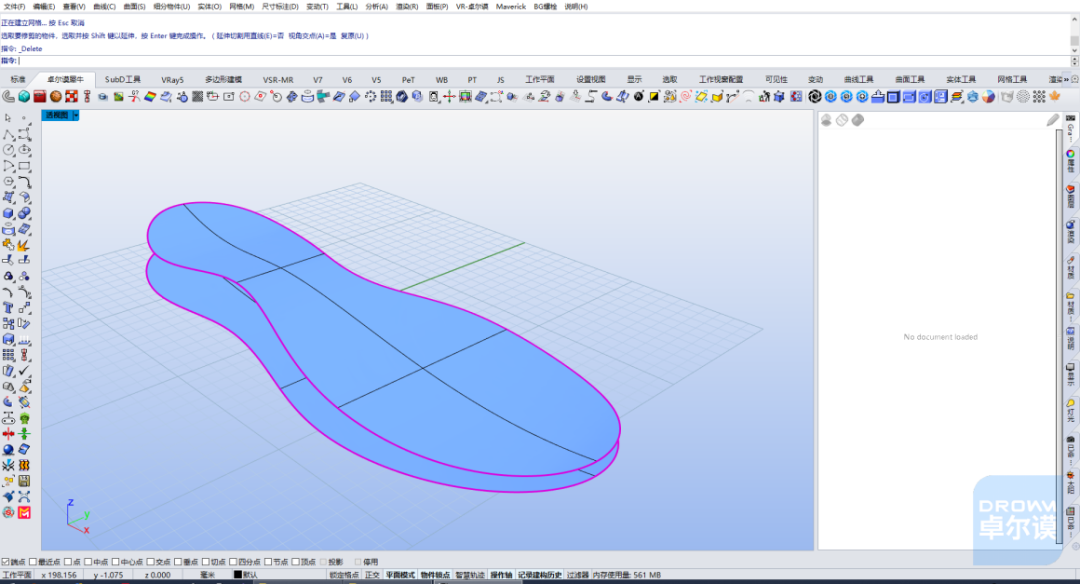Open the 实体(O) menu

[209, 6]
